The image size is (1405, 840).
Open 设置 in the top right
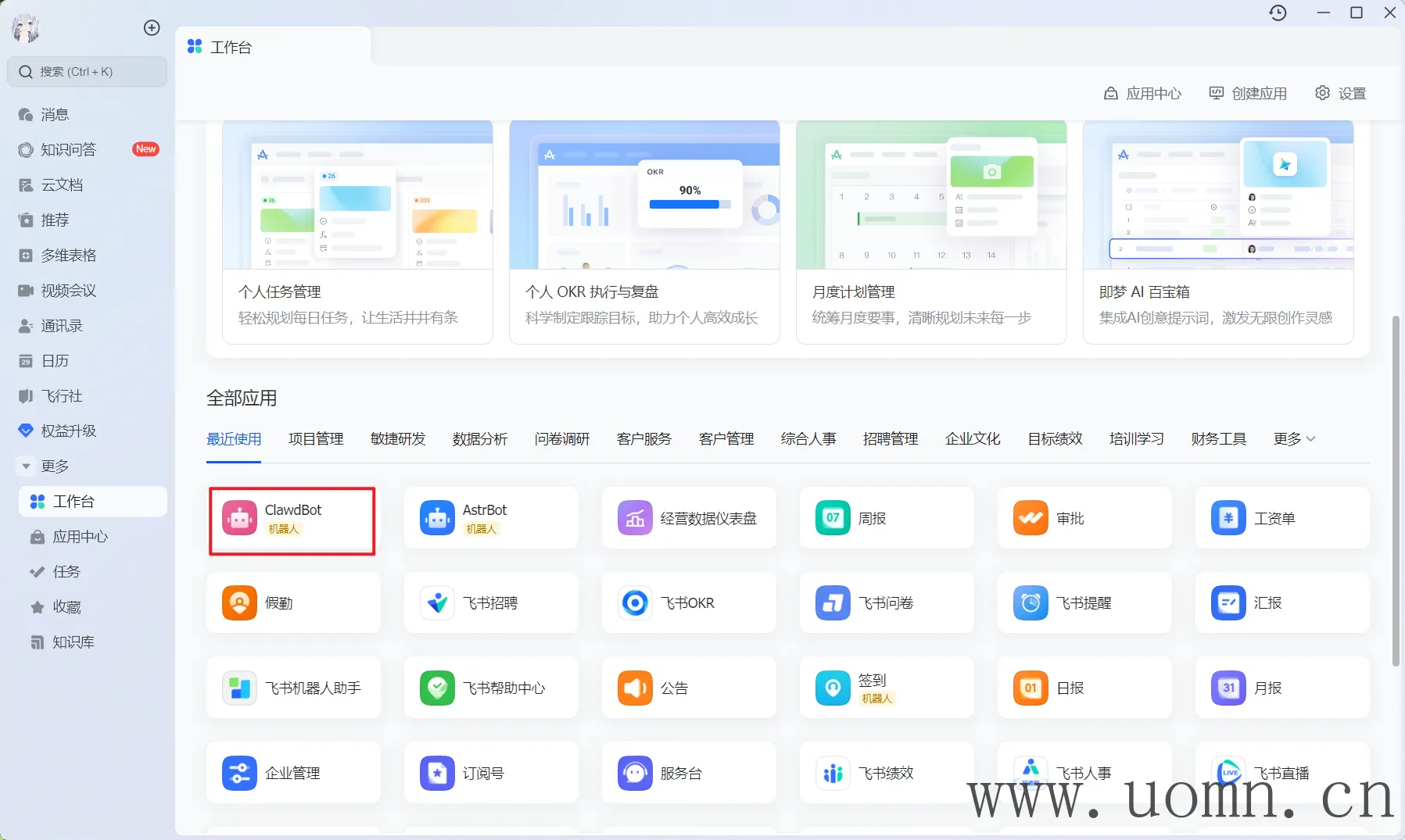click(x=1340, y=94)
